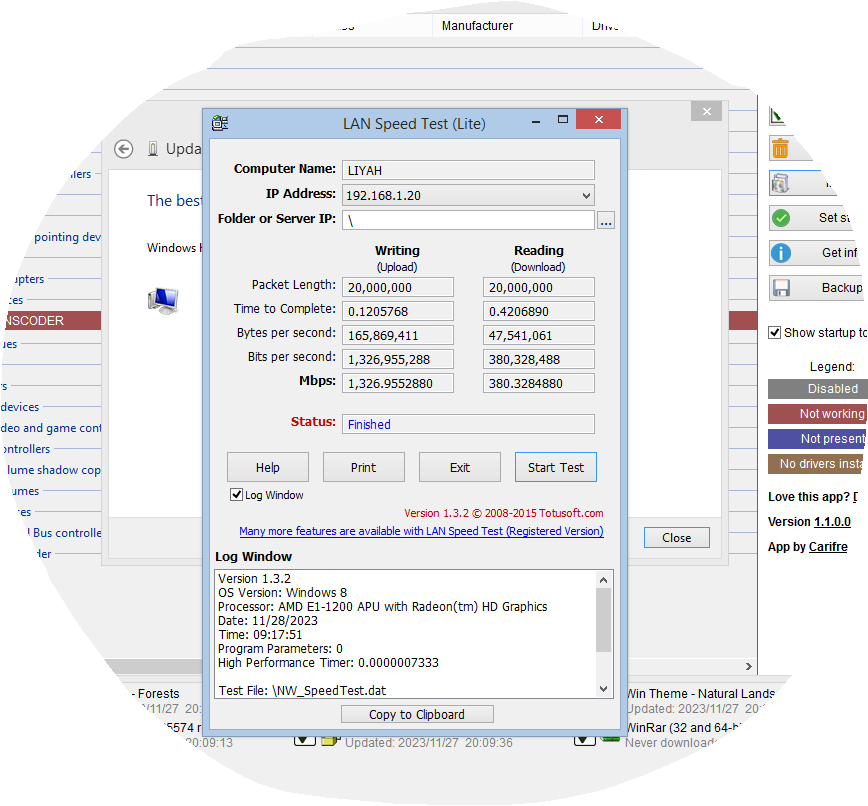
Task: Click the Computer Name field LIYAH
Action: 468,170
